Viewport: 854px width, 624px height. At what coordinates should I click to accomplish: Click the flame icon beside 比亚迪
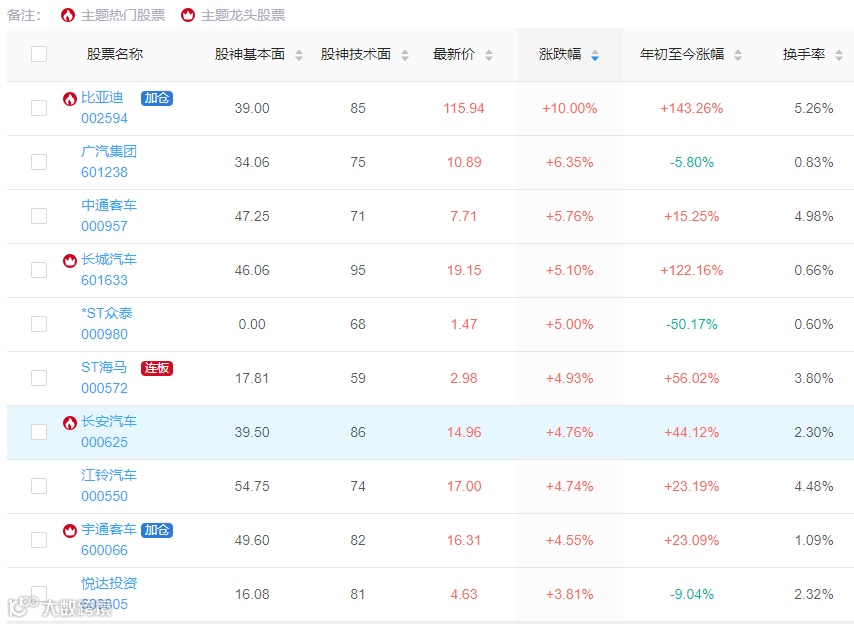69,99
